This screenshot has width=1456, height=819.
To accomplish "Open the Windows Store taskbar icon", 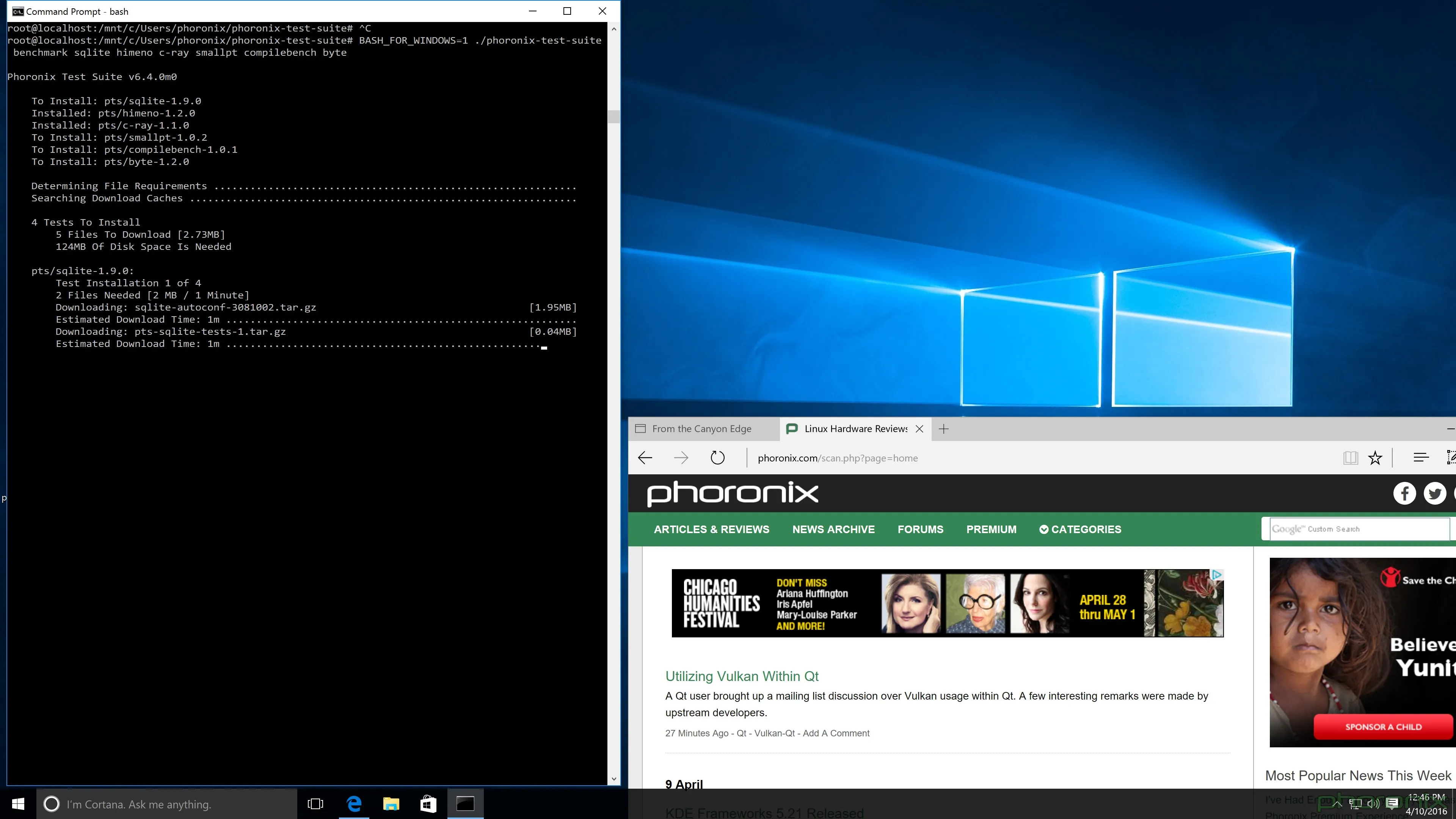I will click(428, 804).
